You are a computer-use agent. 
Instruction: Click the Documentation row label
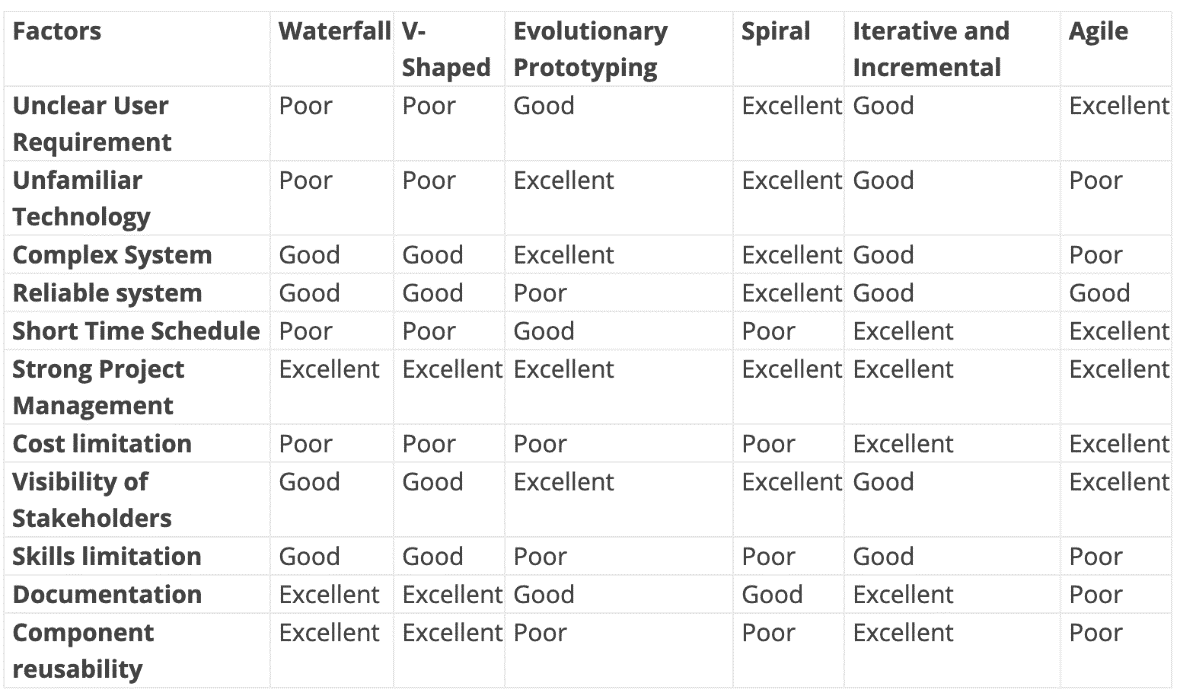[x=107, y=594]
